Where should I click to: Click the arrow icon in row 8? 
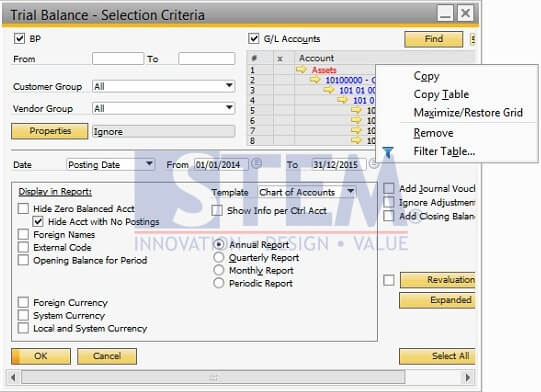click(356, 140)
